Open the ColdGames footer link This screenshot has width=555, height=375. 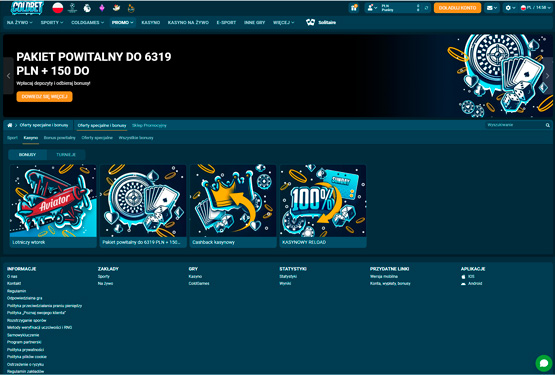[x=199, y=283]
